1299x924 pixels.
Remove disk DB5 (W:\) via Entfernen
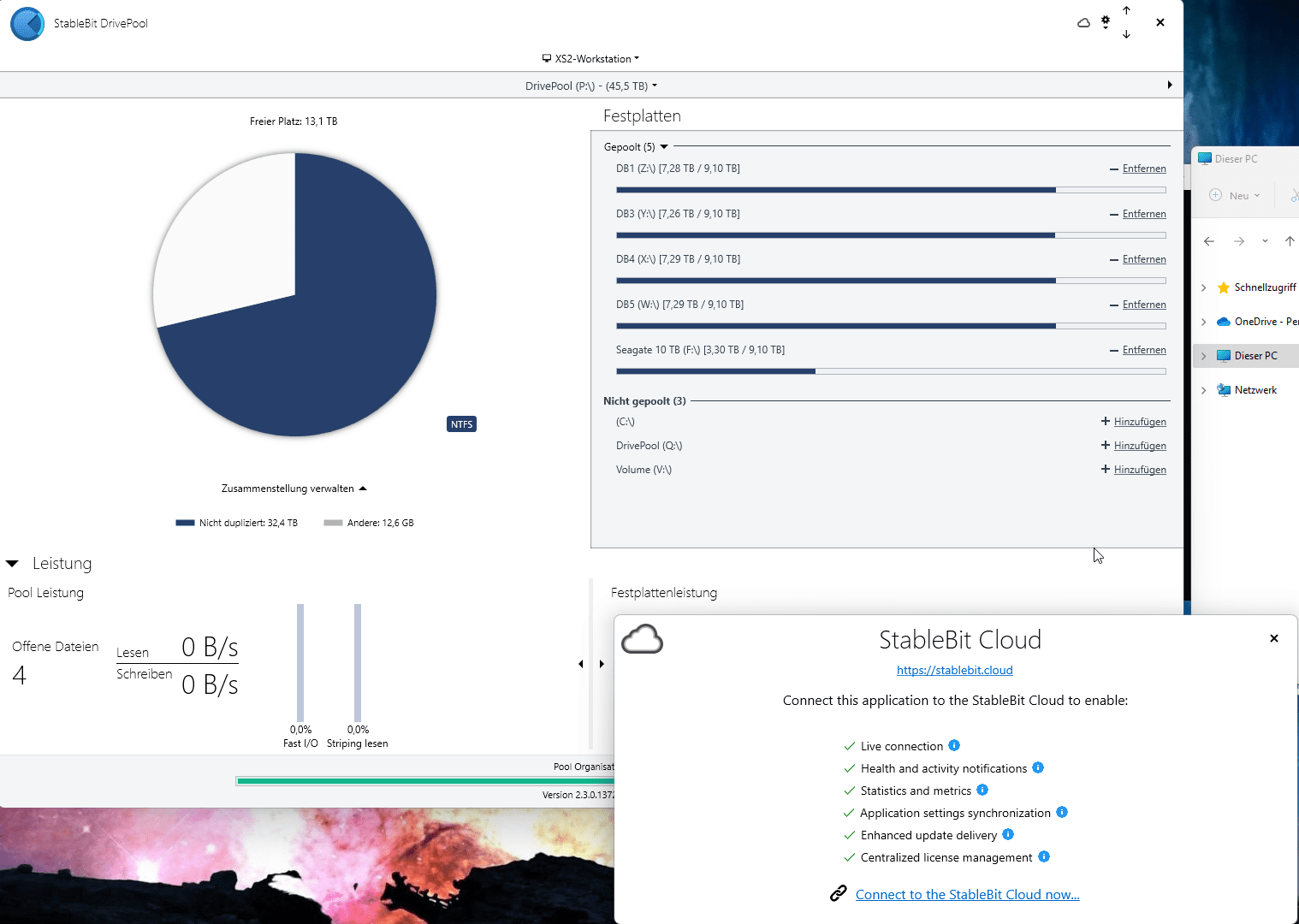1144,305
